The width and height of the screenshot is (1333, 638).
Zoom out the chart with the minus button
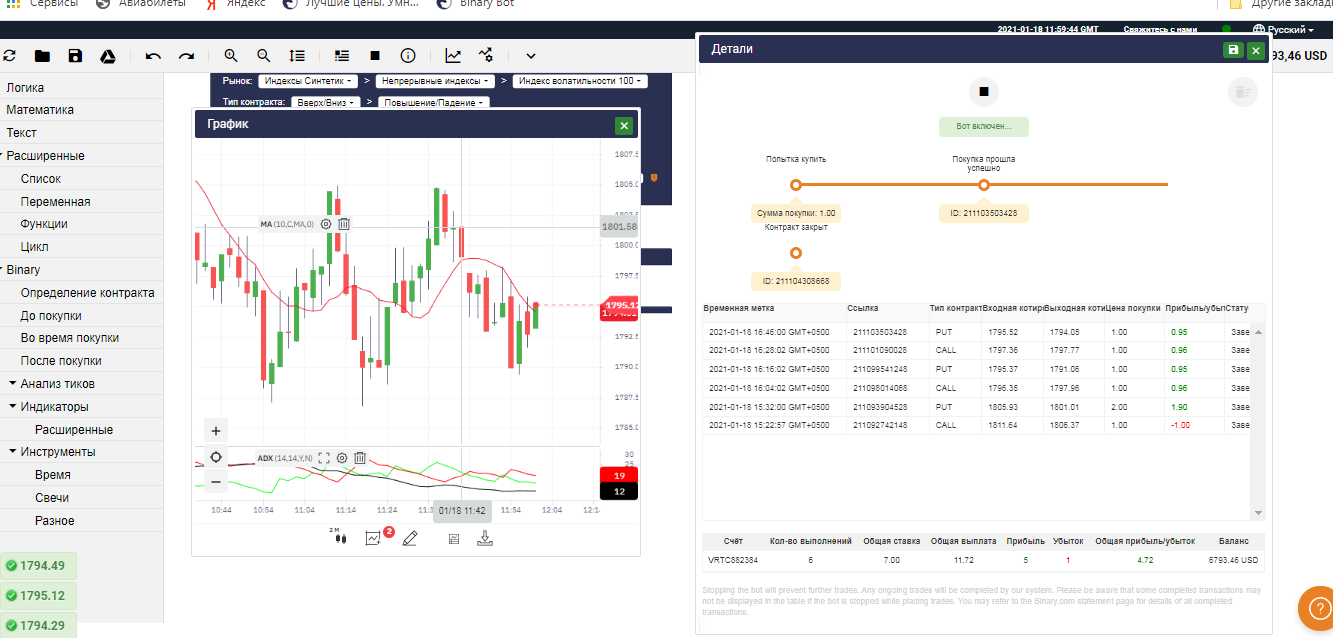216,481
